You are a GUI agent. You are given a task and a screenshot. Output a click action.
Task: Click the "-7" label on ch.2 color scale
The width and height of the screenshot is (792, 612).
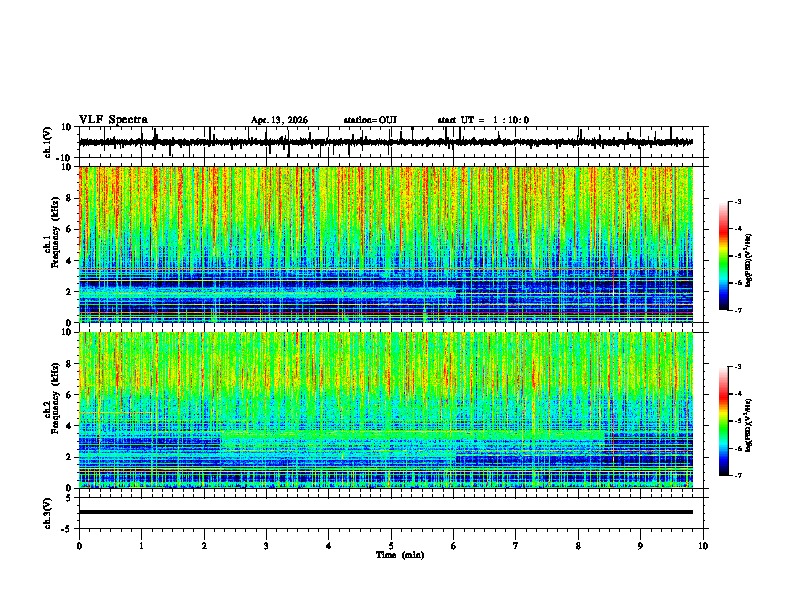tap(737, 475)
